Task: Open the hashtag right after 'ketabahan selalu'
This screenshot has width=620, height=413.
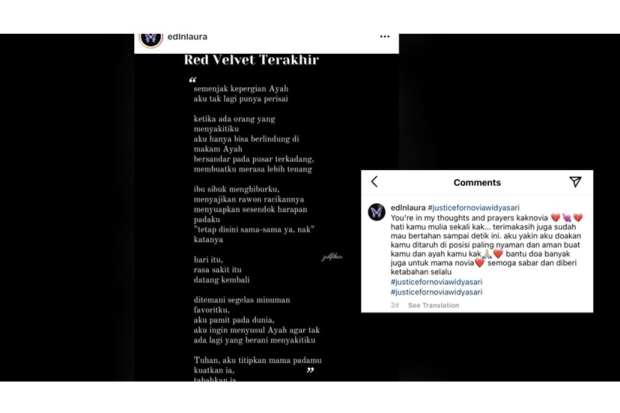Action: point(437,282)
